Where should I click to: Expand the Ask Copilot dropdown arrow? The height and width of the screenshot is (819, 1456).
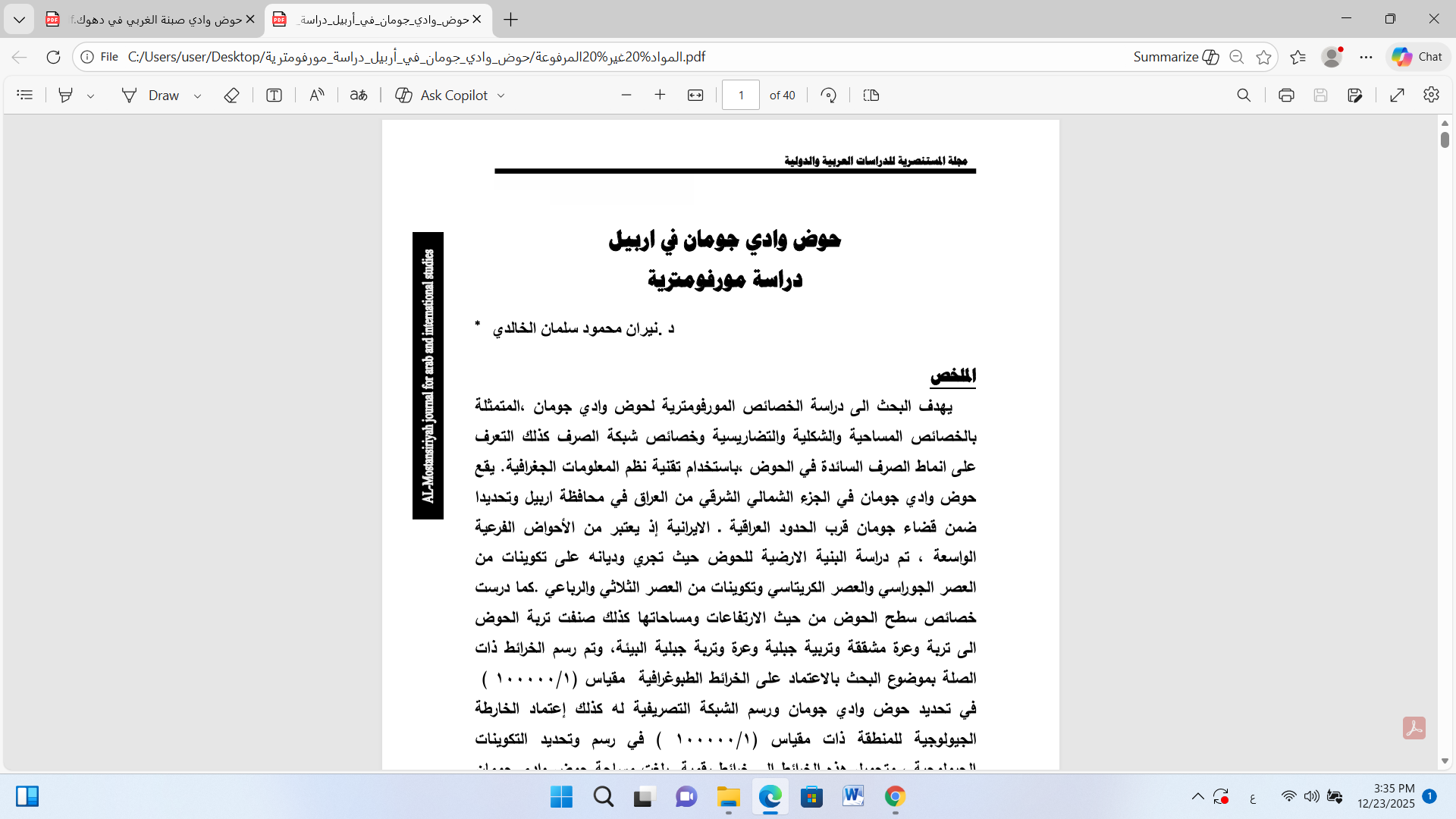pos(500,96)
